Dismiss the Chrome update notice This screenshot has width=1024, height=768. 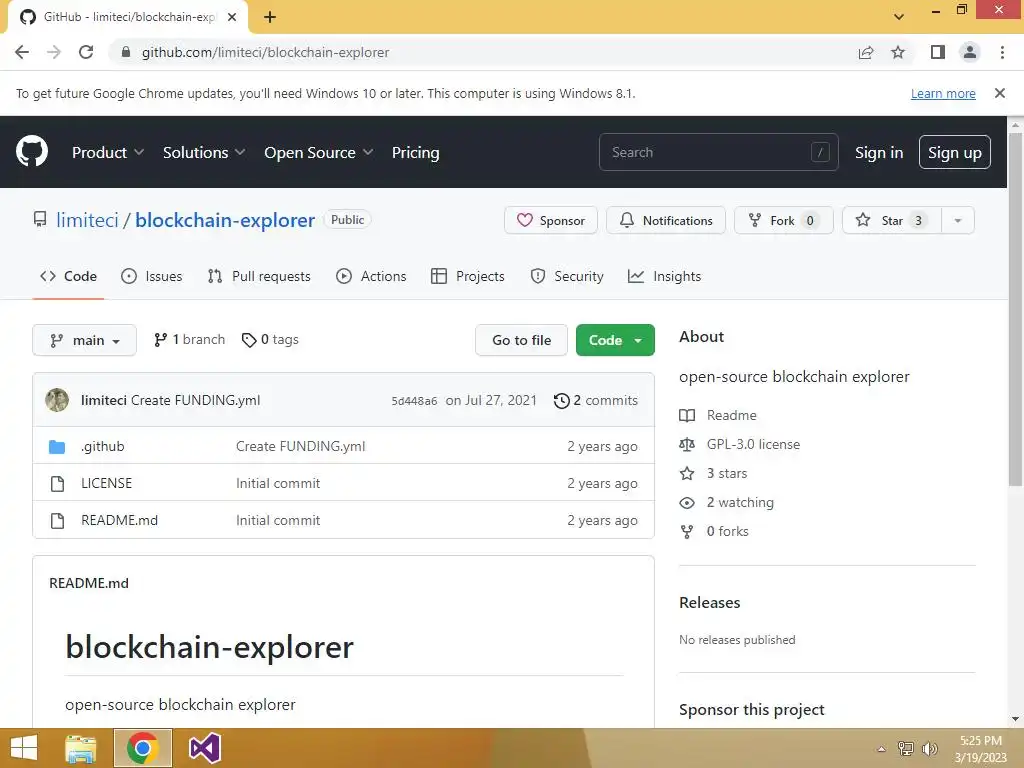tap(1000, 93)
